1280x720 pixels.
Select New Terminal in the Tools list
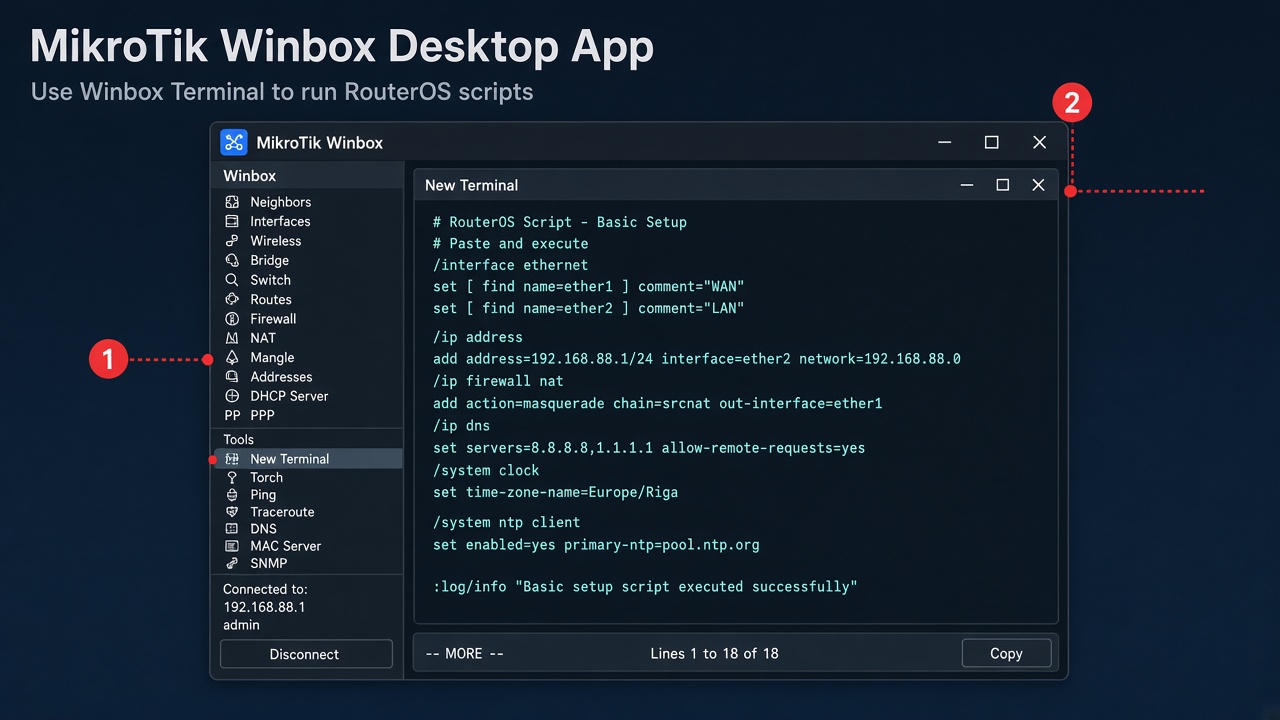coord(307,459)
